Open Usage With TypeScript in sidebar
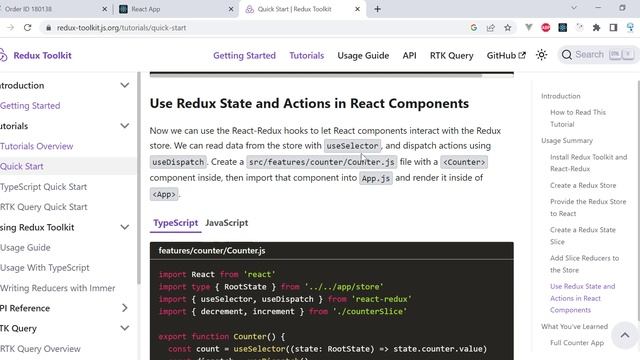Viewport: 640px width, 360px height. 45,268
